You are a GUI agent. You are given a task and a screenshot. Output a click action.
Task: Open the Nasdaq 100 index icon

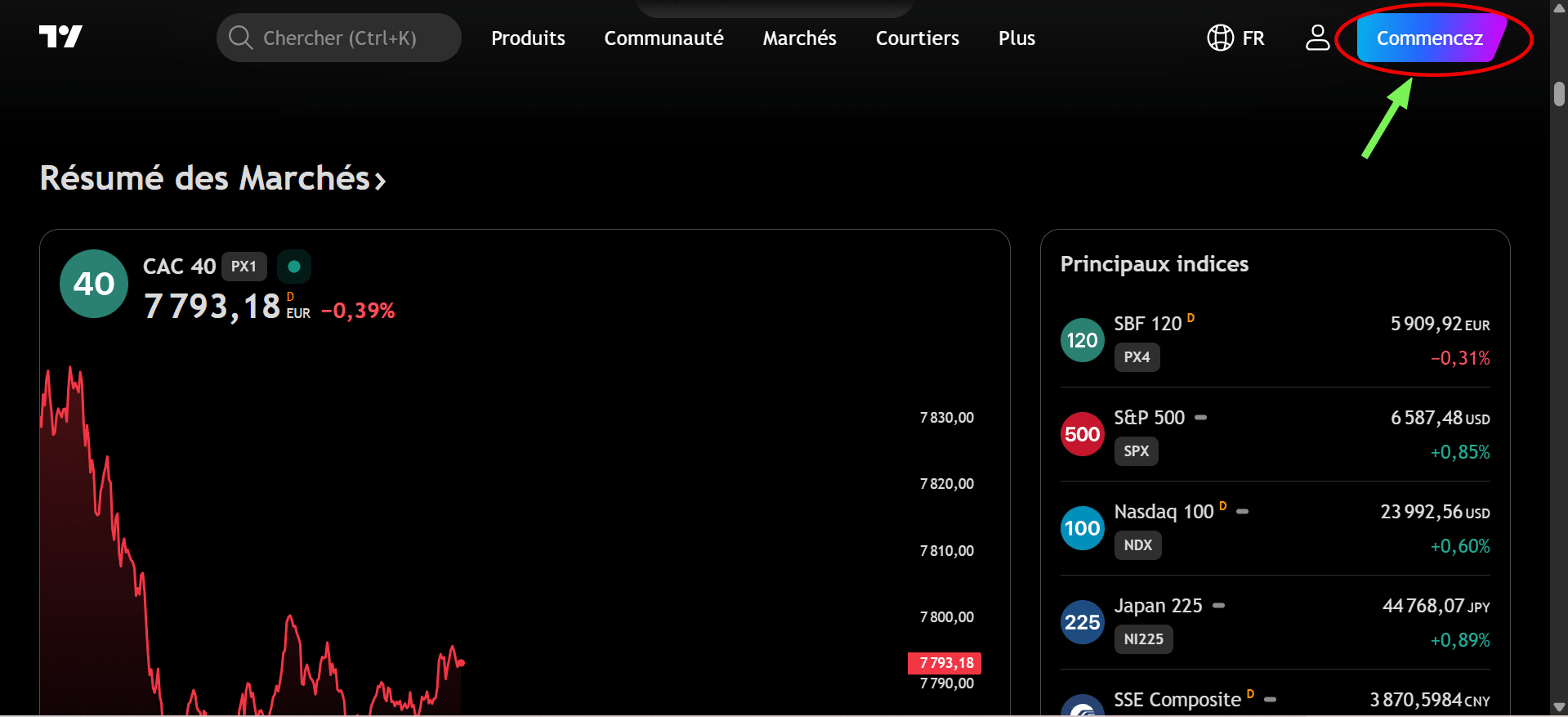pyautogui.click(x=1082, y=528)
